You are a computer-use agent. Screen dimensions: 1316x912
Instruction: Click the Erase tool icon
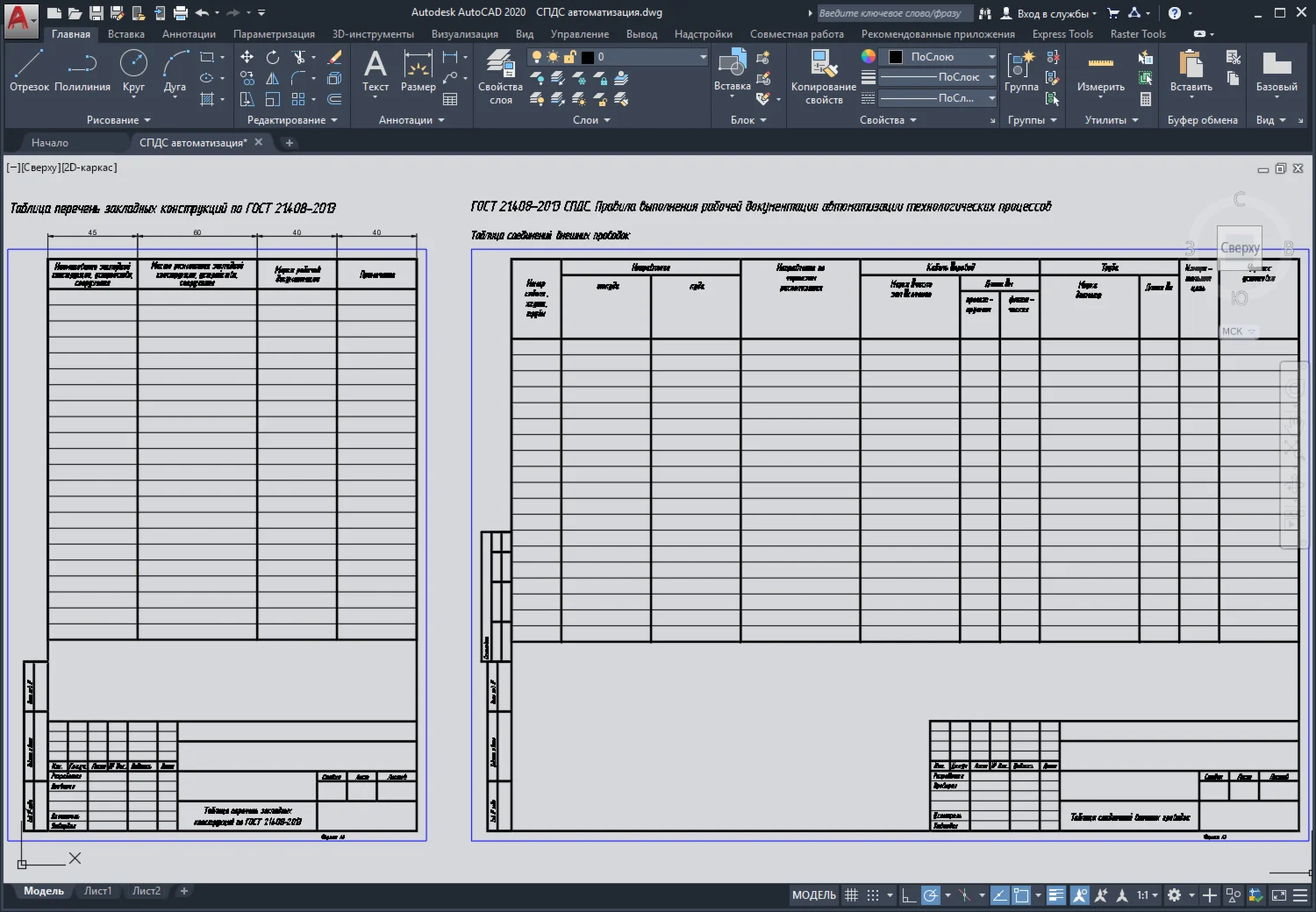334,57
